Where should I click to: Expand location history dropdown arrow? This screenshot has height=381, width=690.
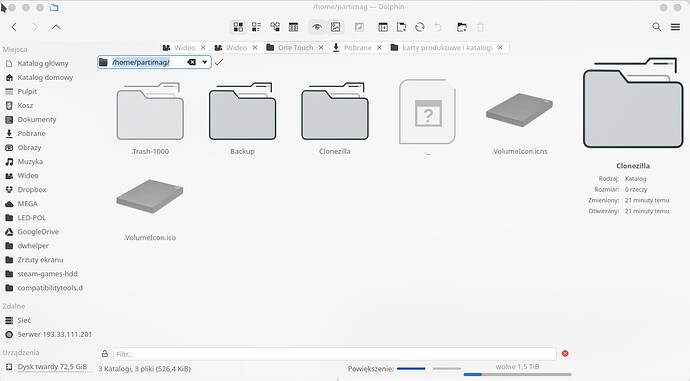(205, 62)
